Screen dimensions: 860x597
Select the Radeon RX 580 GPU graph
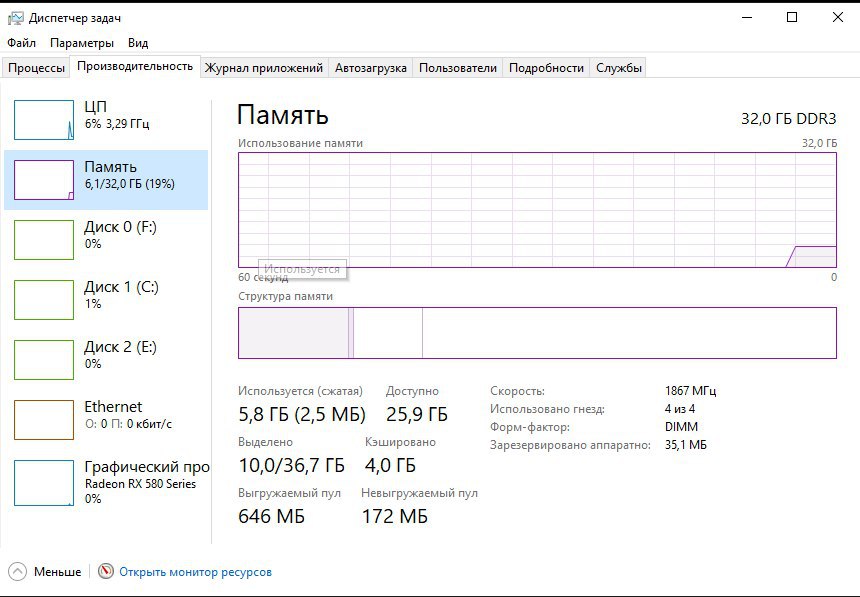pyautogui.click(x=44, y=483)
